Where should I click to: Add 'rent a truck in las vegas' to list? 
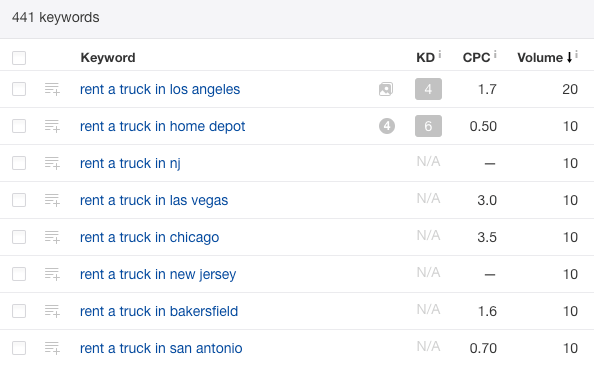52,200
